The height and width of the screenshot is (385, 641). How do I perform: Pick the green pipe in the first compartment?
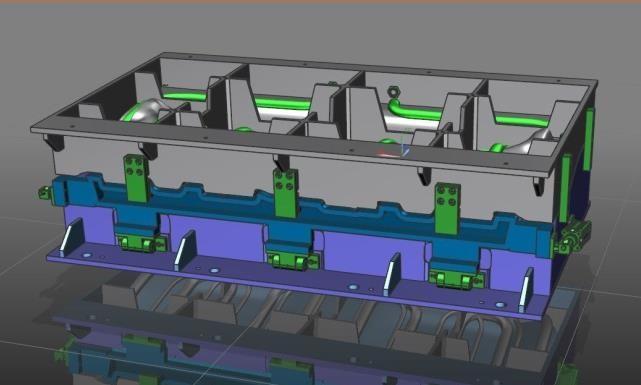(184, 96)
